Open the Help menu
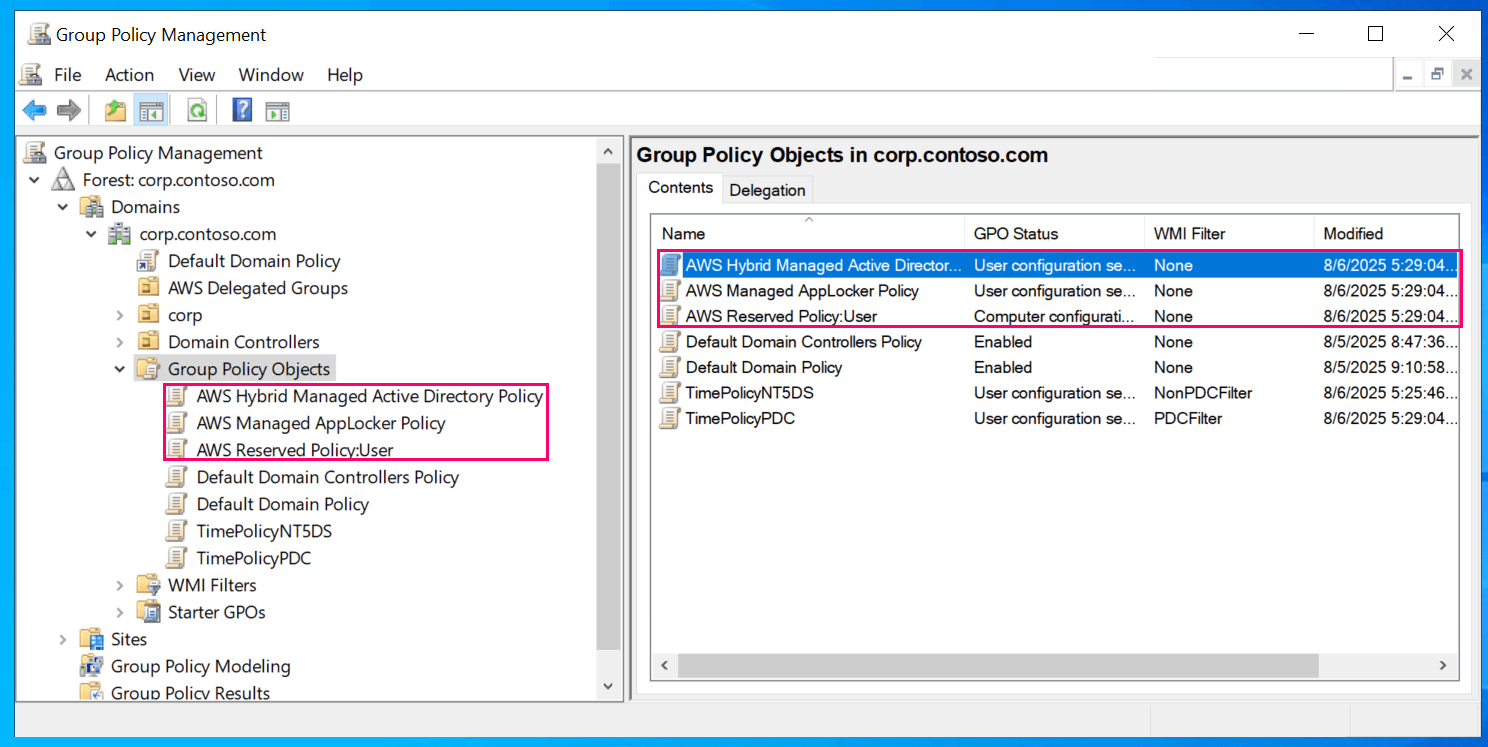This screenshot has height=747, width=1488. tap(345, 75)
